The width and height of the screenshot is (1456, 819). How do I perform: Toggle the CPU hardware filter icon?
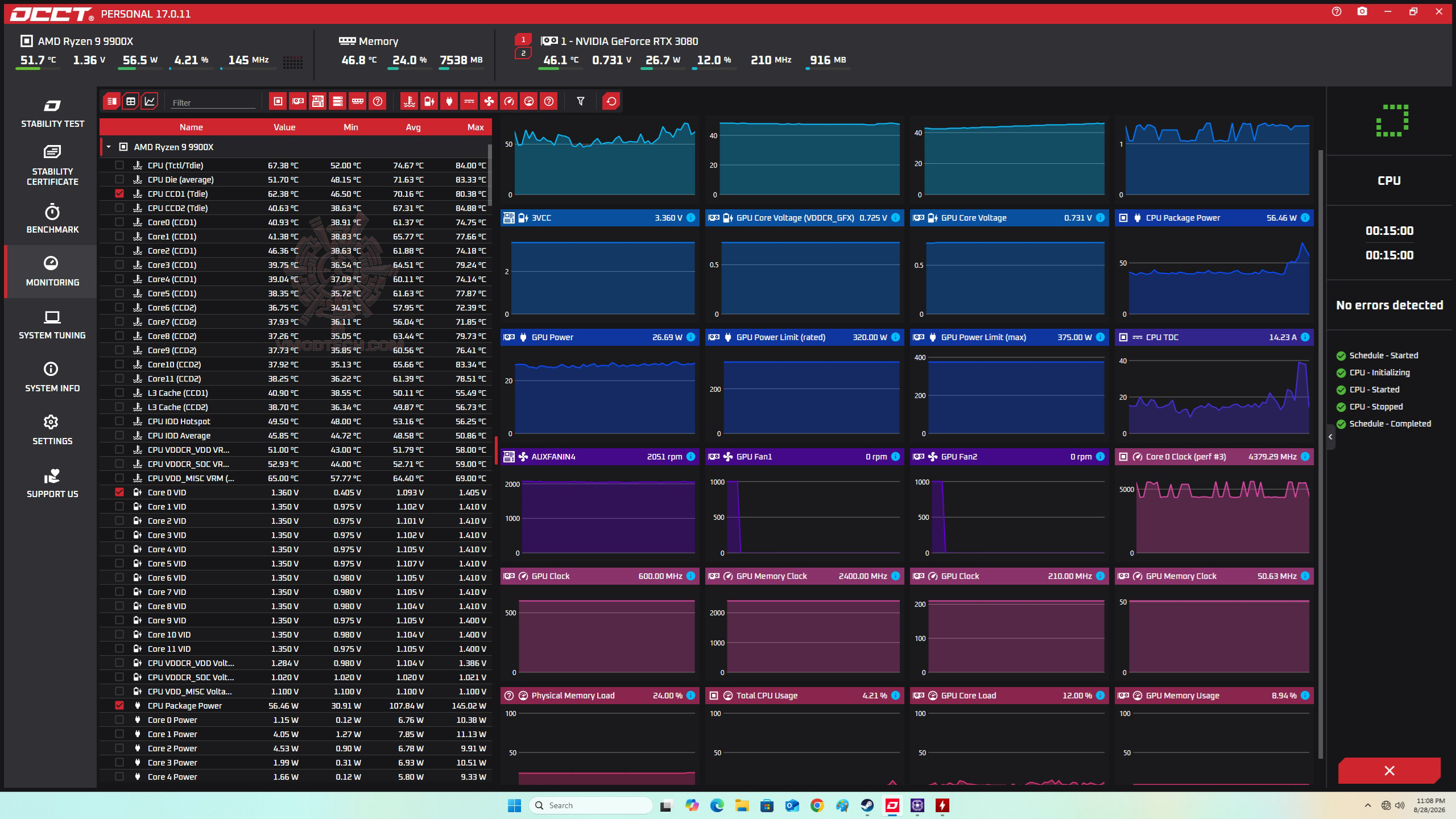(x=278, y=102)
